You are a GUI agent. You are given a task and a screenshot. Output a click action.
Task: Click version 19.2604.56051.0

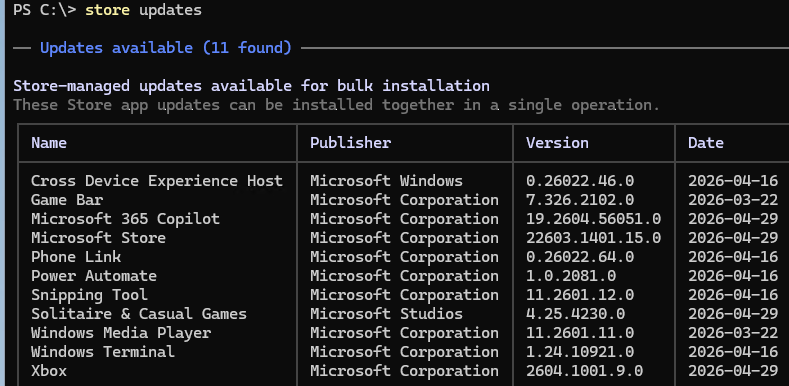[x=594, y=219]
